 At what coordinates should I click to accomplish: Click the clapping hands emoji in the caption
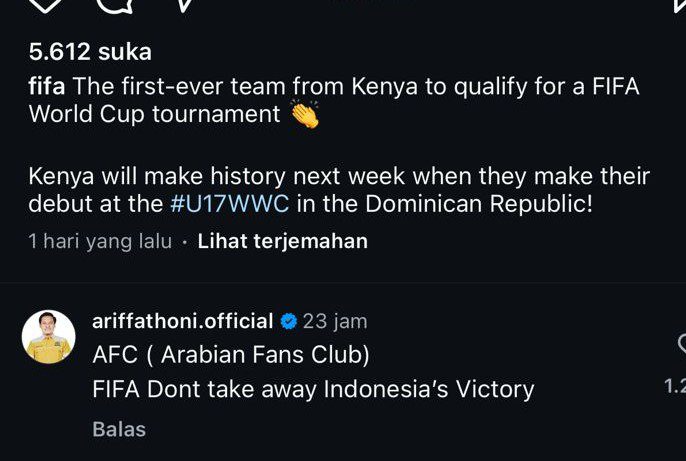click(304, 114)
